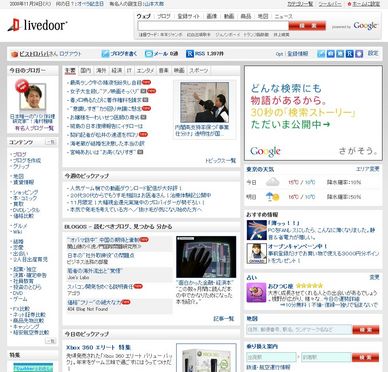
Task: Open the オープンキャンペーン中！ promo link
Action: 298,247
